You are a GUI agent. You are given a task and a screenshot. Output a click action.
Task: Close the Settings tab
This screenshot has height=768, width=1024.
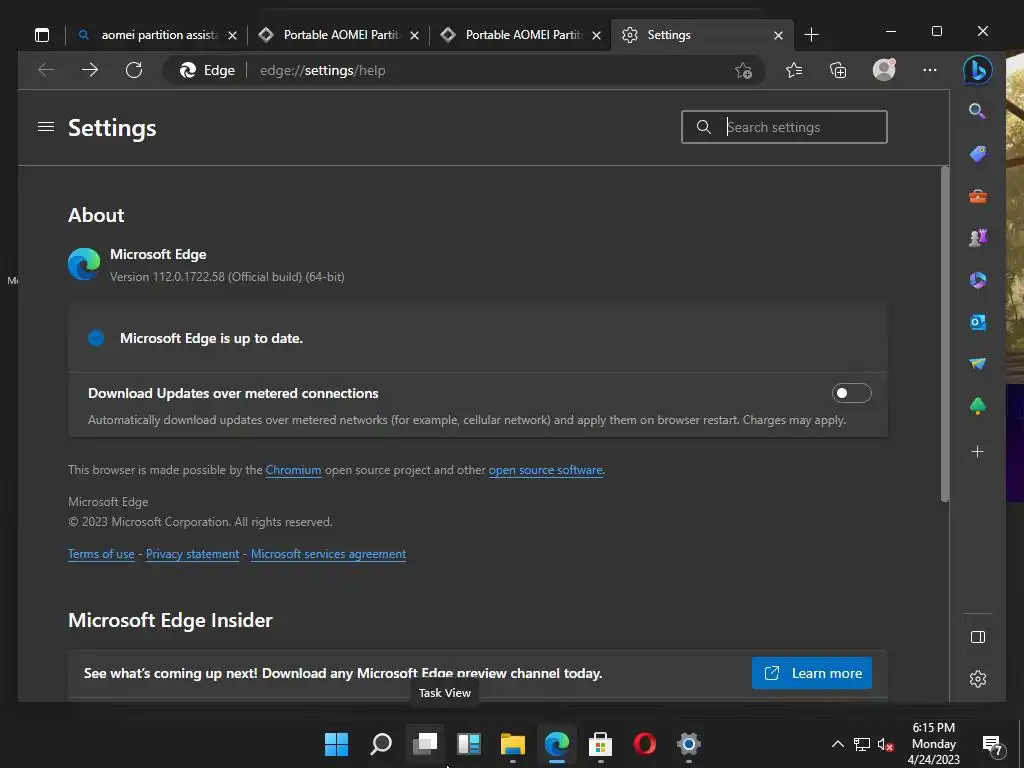[x=778, y=35]
